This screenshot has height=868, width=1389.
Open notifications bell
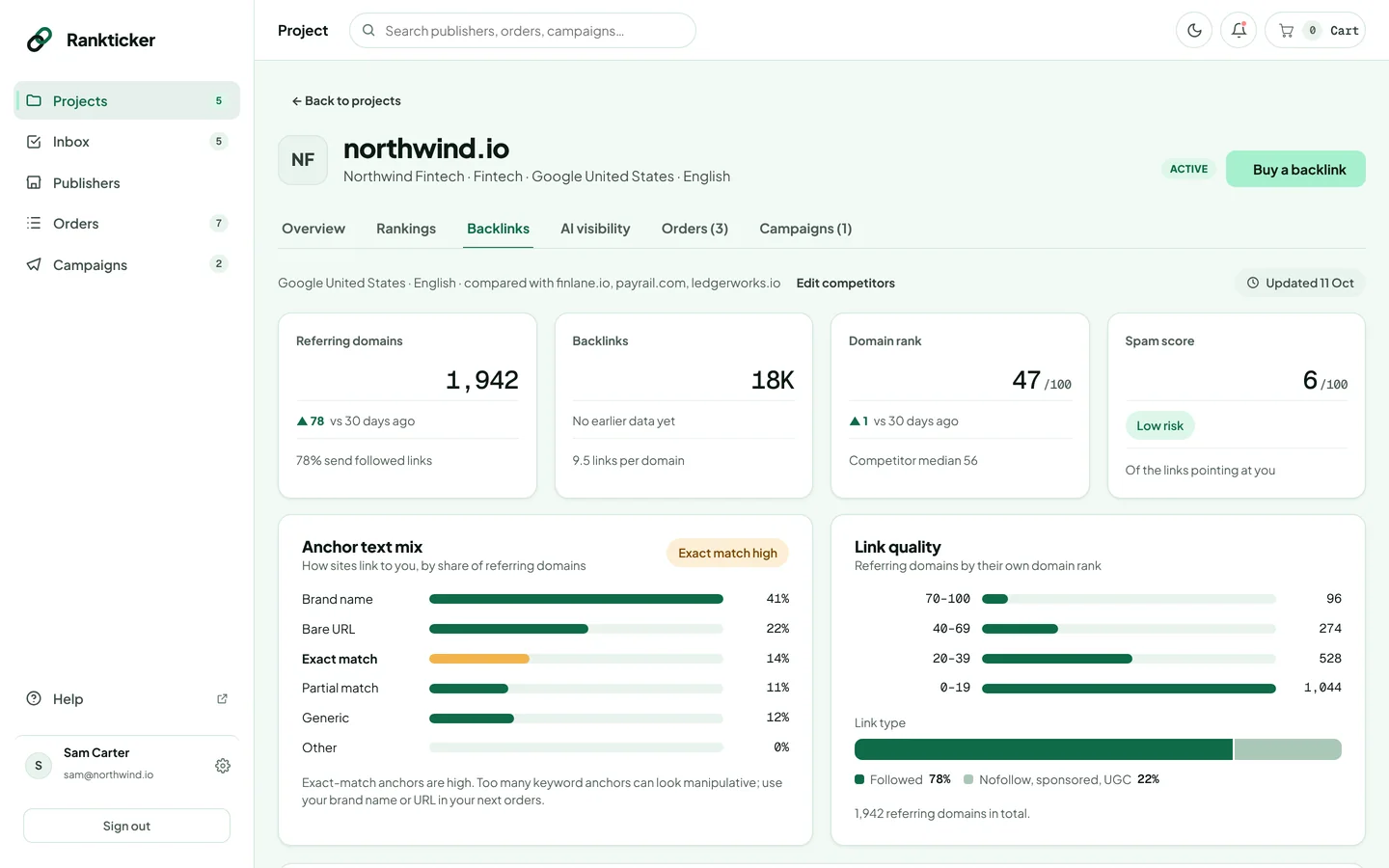pyautogui.click(x=1239, y=31)
